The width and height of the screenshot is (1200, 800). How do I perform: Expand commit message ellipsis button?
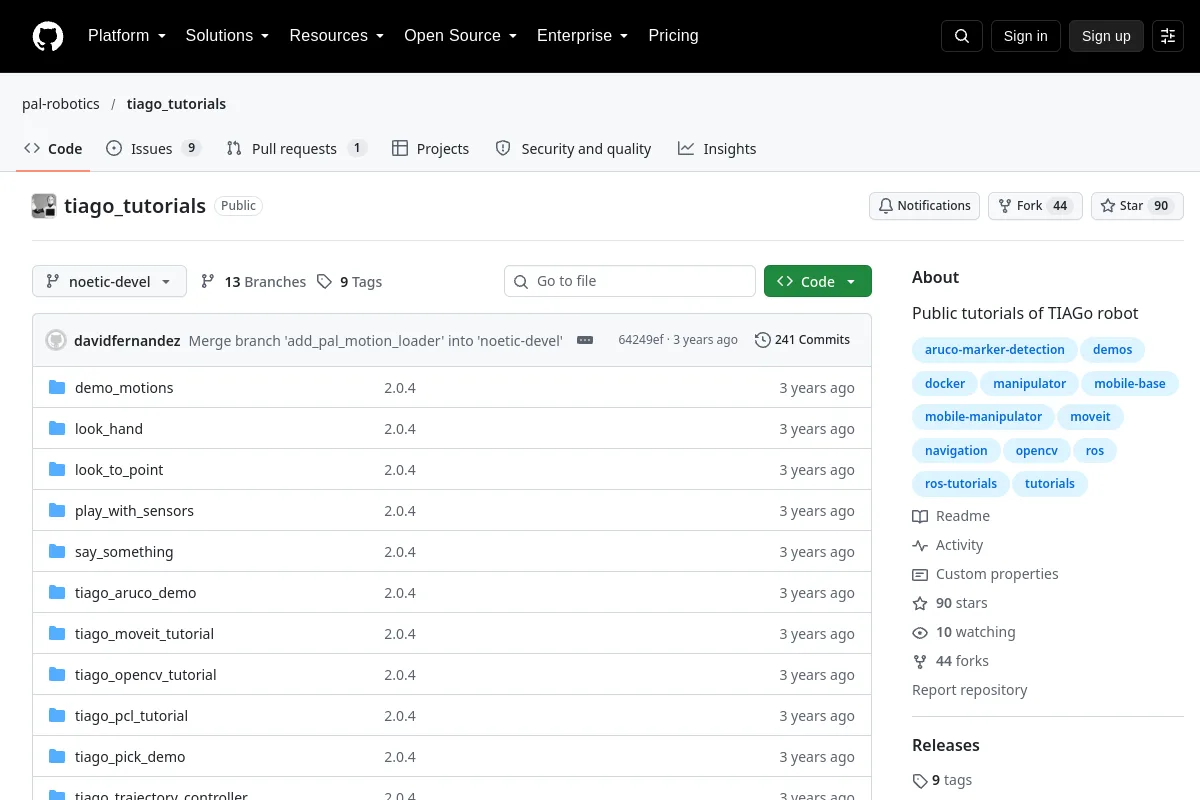coord(585,340)
